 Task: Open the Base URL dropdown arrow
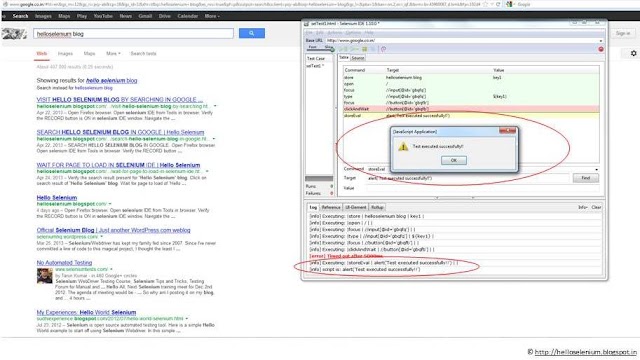coord(601,41)
